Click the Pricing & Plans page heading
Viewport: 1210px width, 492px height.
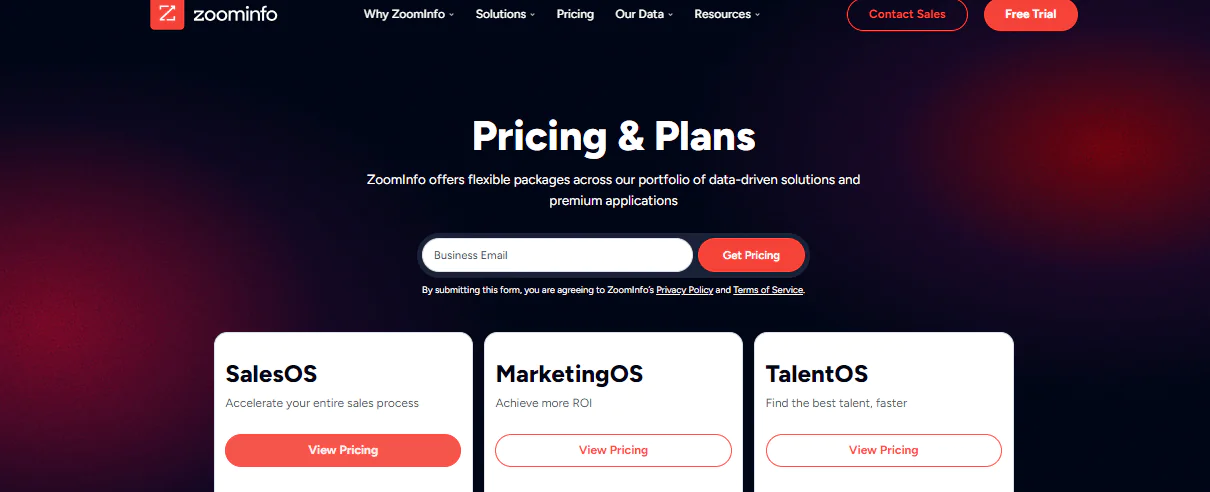[613, 136]
